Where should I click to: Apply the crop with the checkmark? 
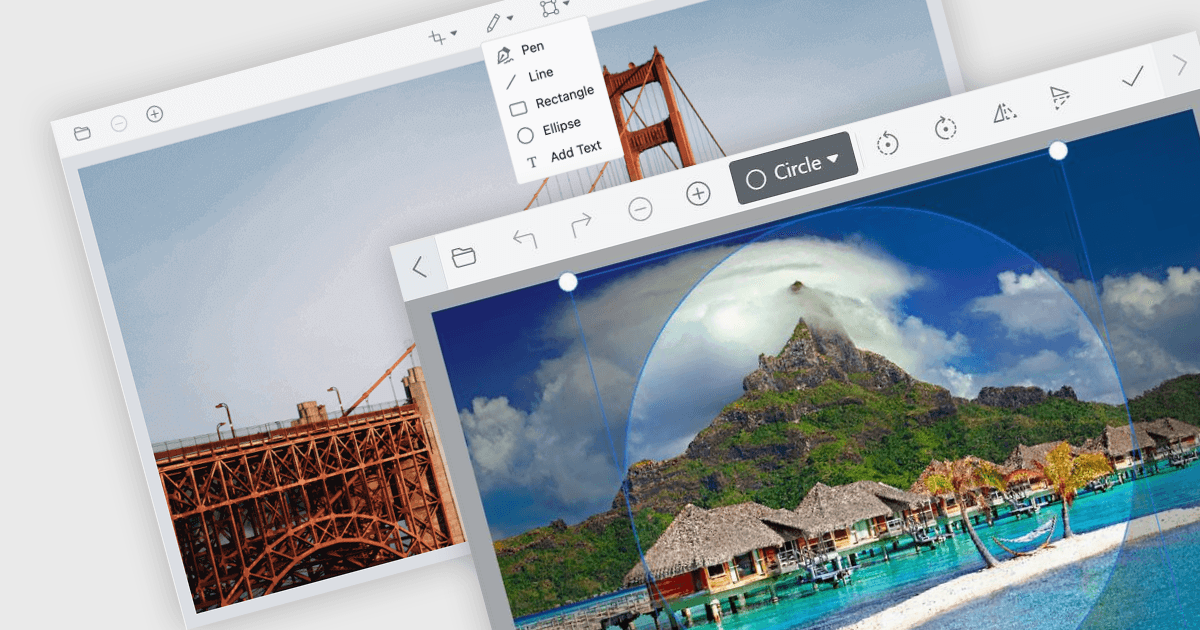[x=1132, y=77]
